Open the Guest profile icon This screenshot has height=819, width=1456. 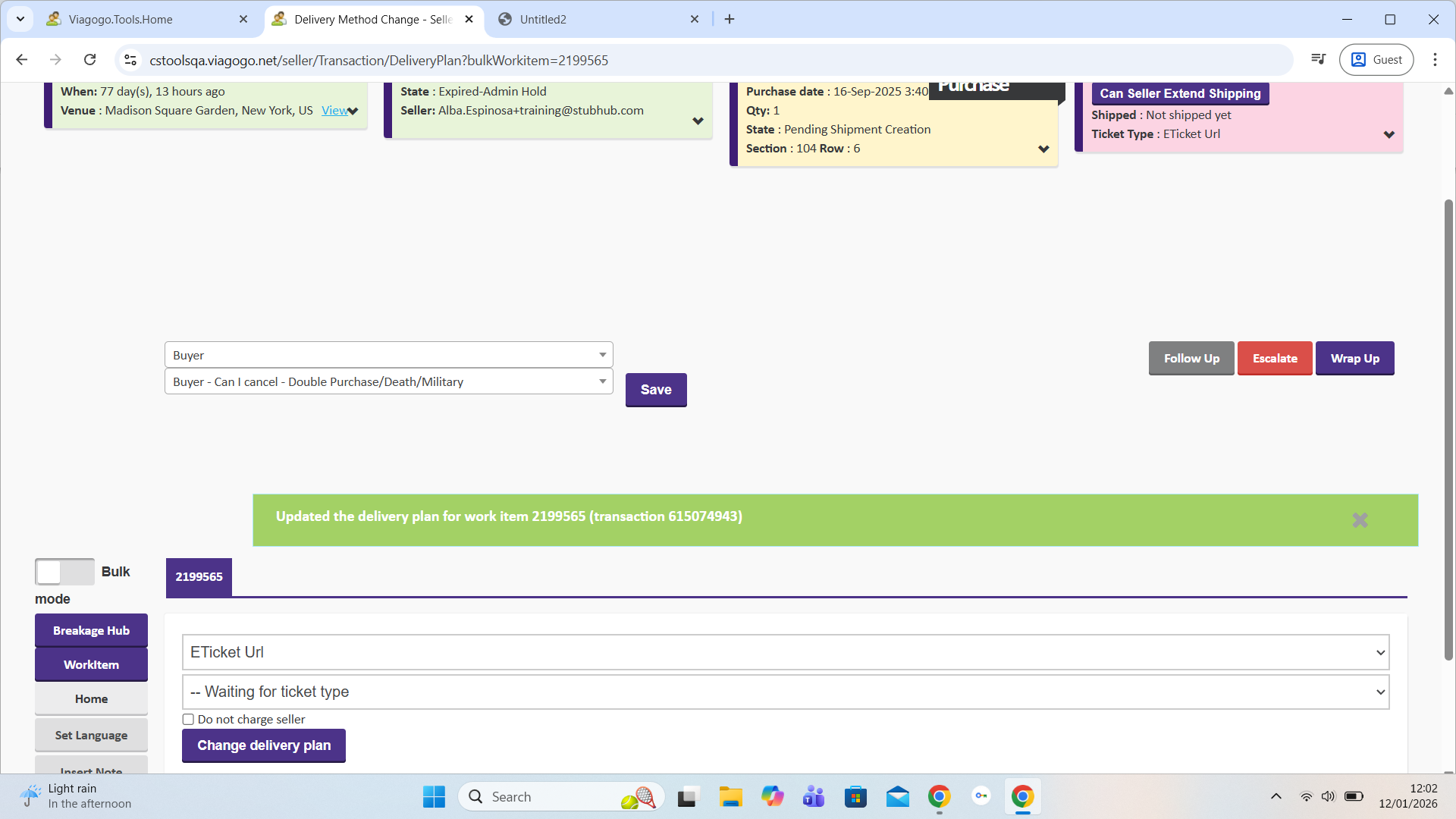click(1376, 60)
